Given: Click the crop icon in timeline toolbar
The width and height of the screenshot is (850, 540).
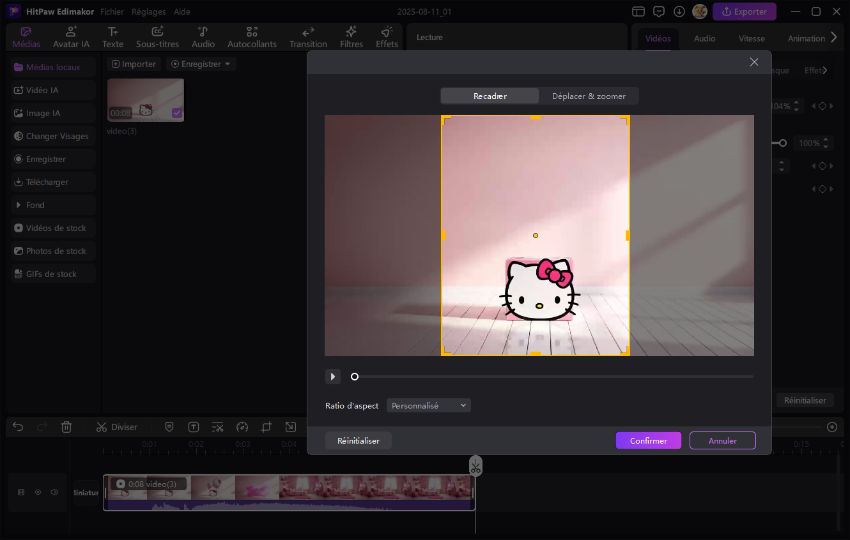Looking at the screenshot, I should coord(266,427).
